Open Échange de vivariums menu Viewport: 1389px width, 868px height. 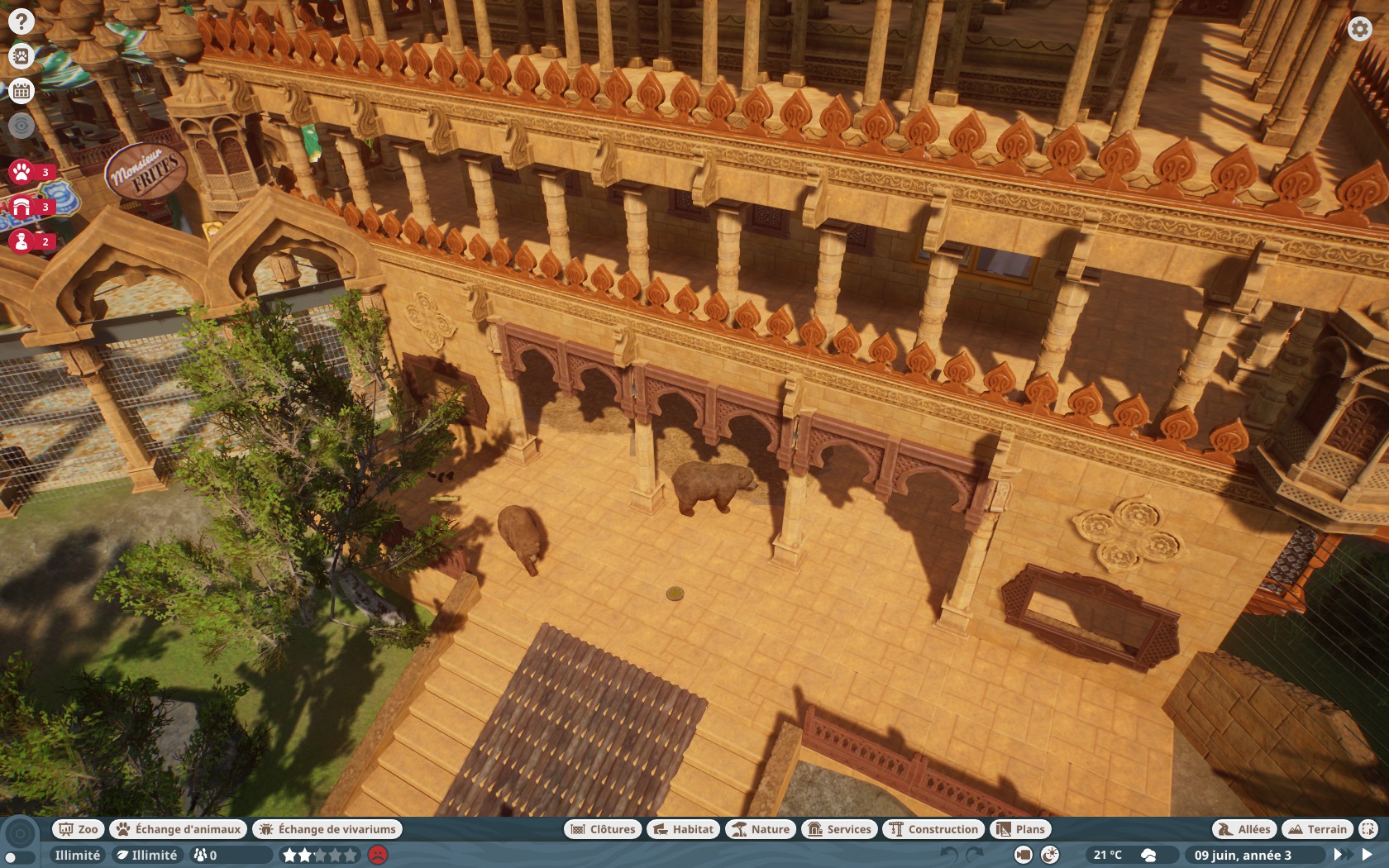pos(327,829)
